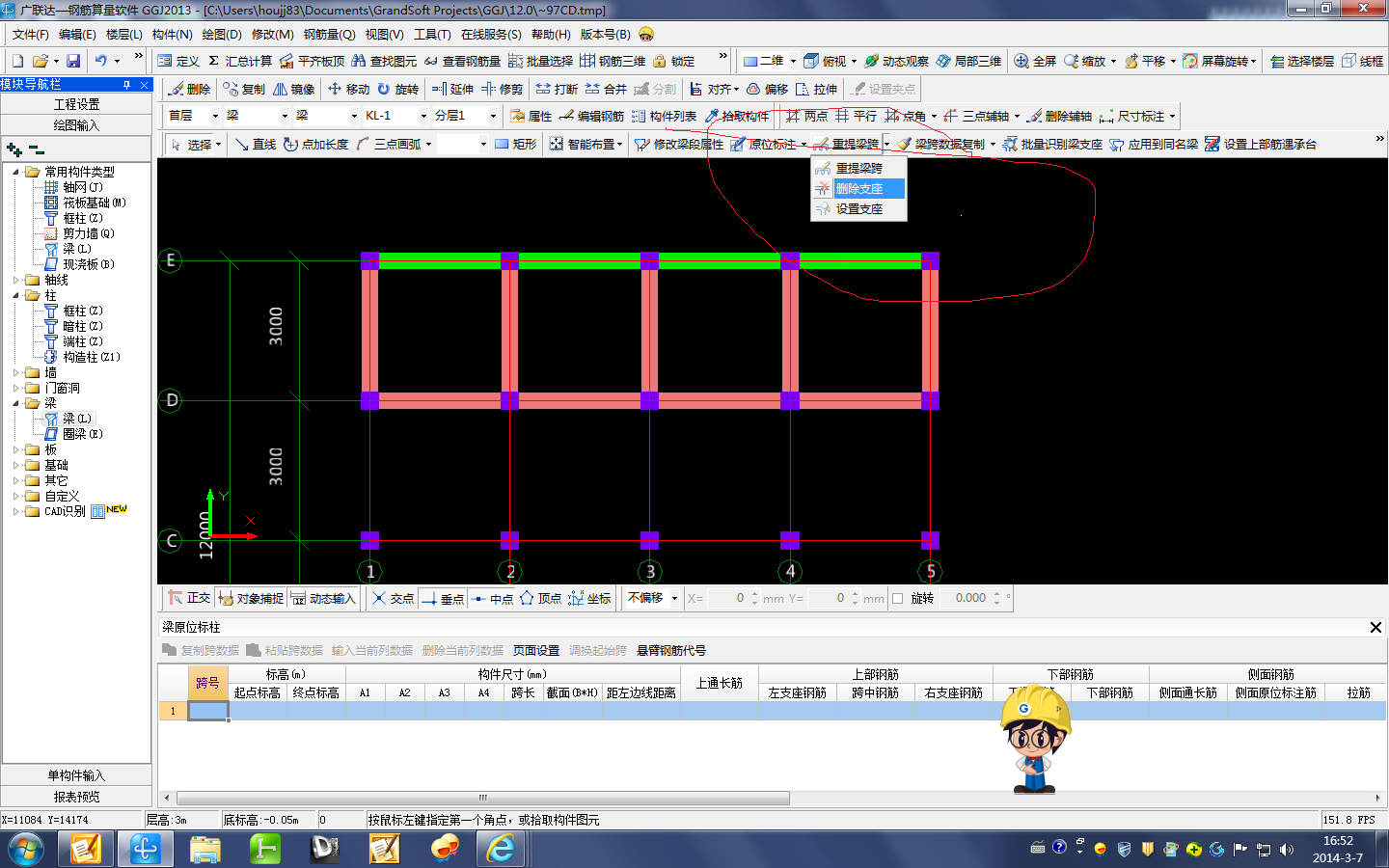This screenshot has height=868, width=1389.
Task: Click the table's horizontal scrollbar
Action: coord(483,798)
